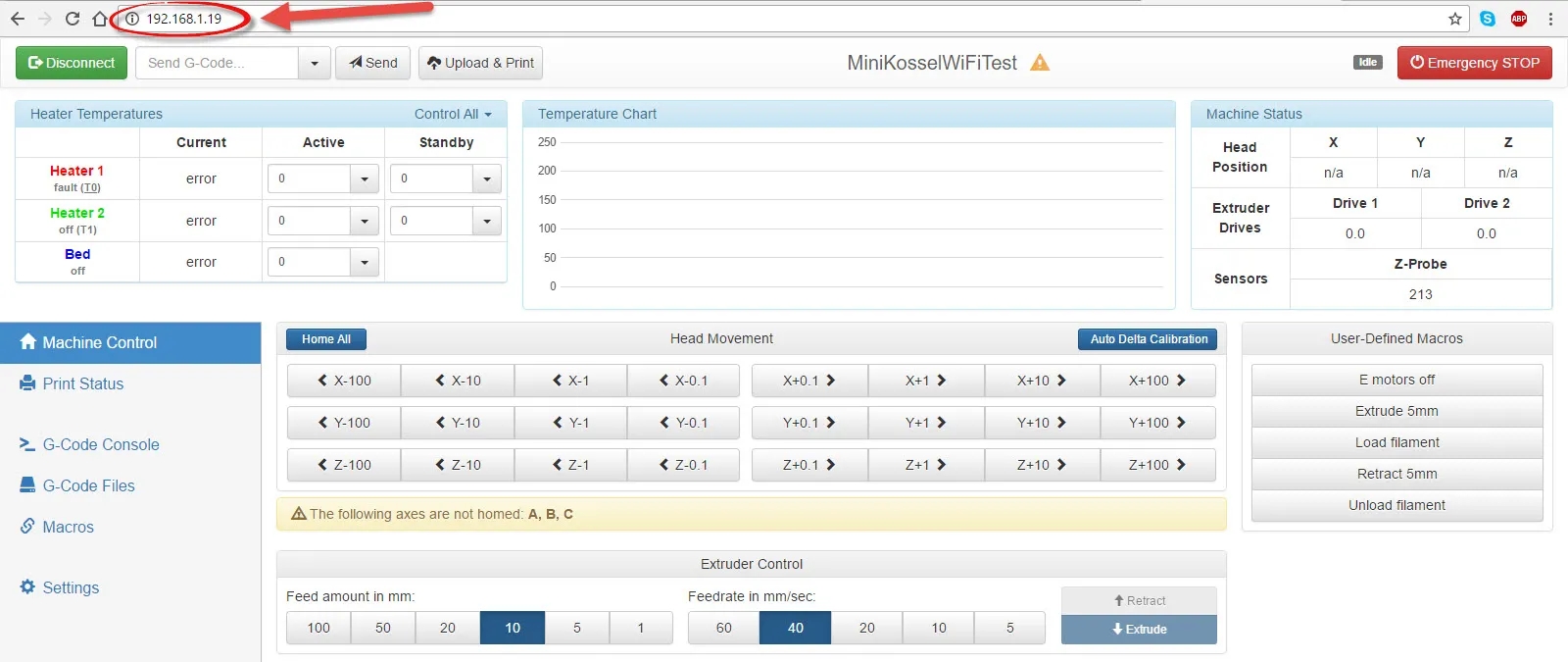This screenshot has width=1568, height=662.
Task: Go to Print Status section
Action: click(x=82, y=383)
